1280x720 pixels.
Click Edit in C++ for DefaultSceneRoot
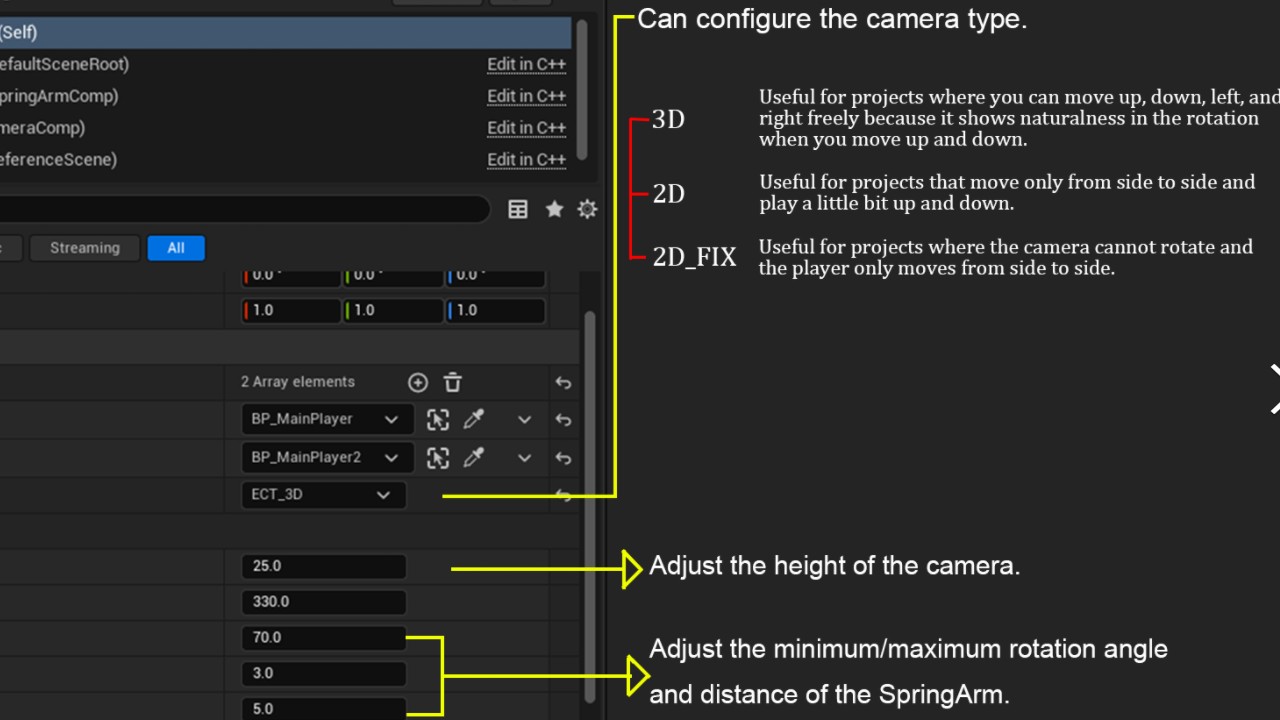pos(526,64)
